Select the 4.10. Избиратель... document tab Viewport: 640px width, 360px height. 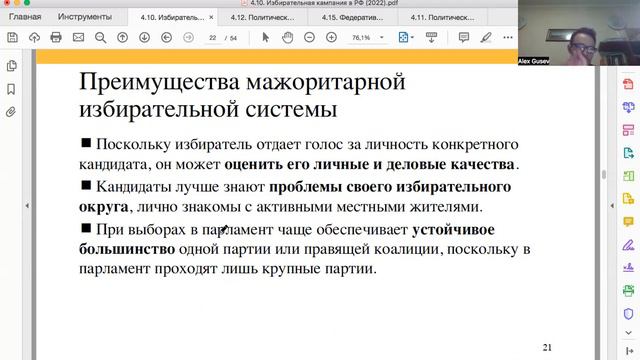pos(173,18)
